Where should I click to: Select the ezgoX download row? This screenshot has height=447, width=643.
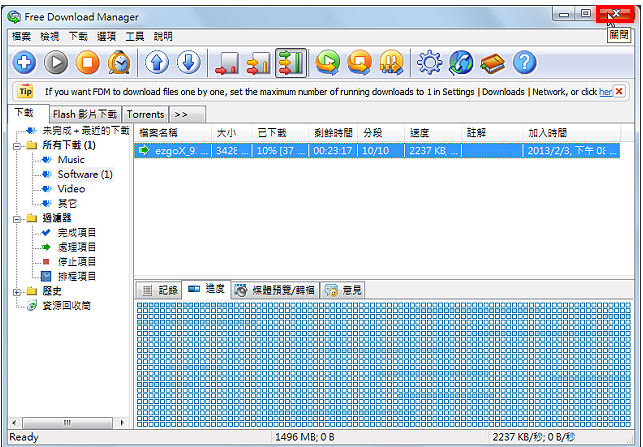[x=377, y=151]
